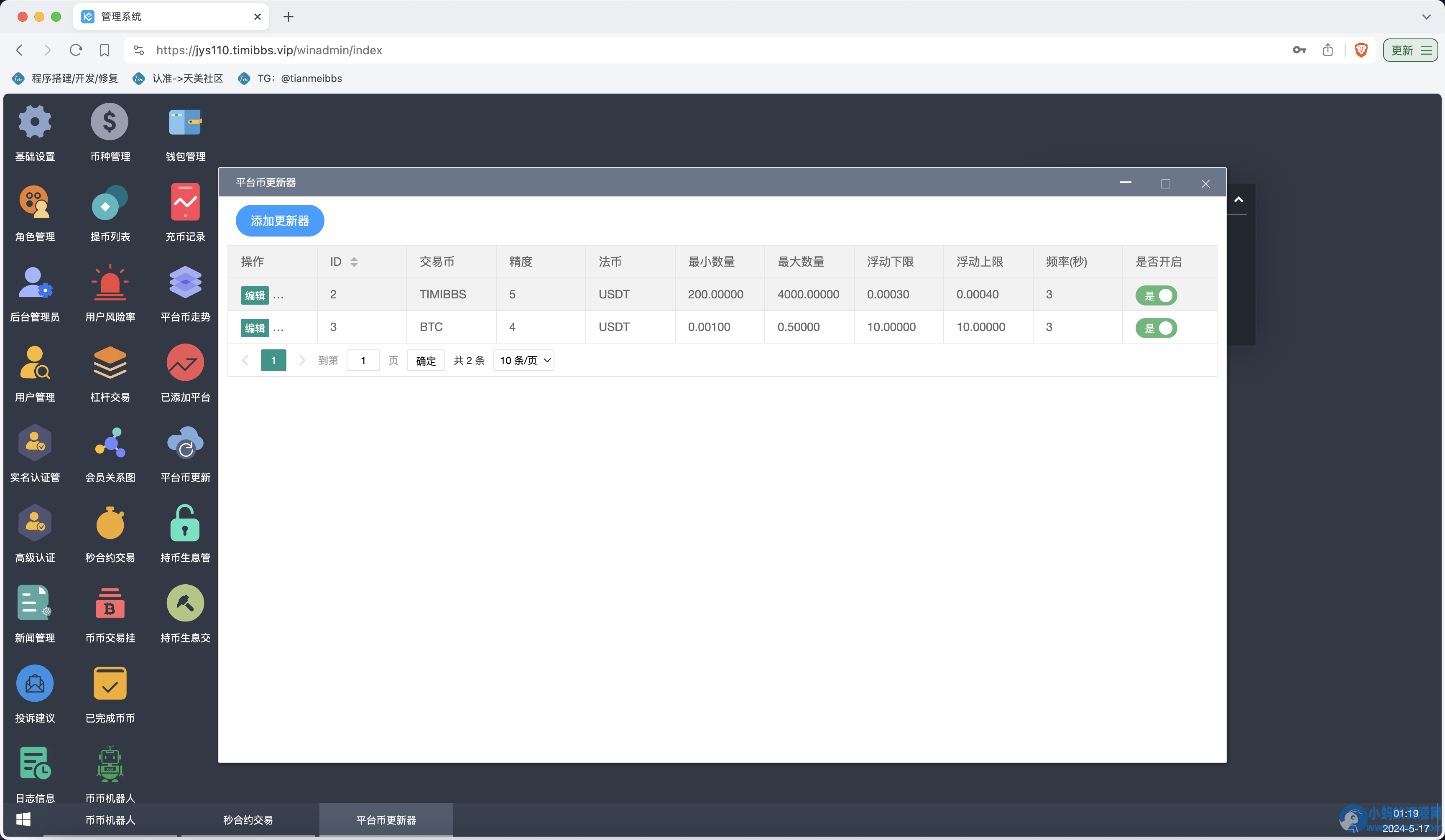1445x840 pixels.
Task: Open 已添加平台 chart icon
Action: (x=185, y=362)
